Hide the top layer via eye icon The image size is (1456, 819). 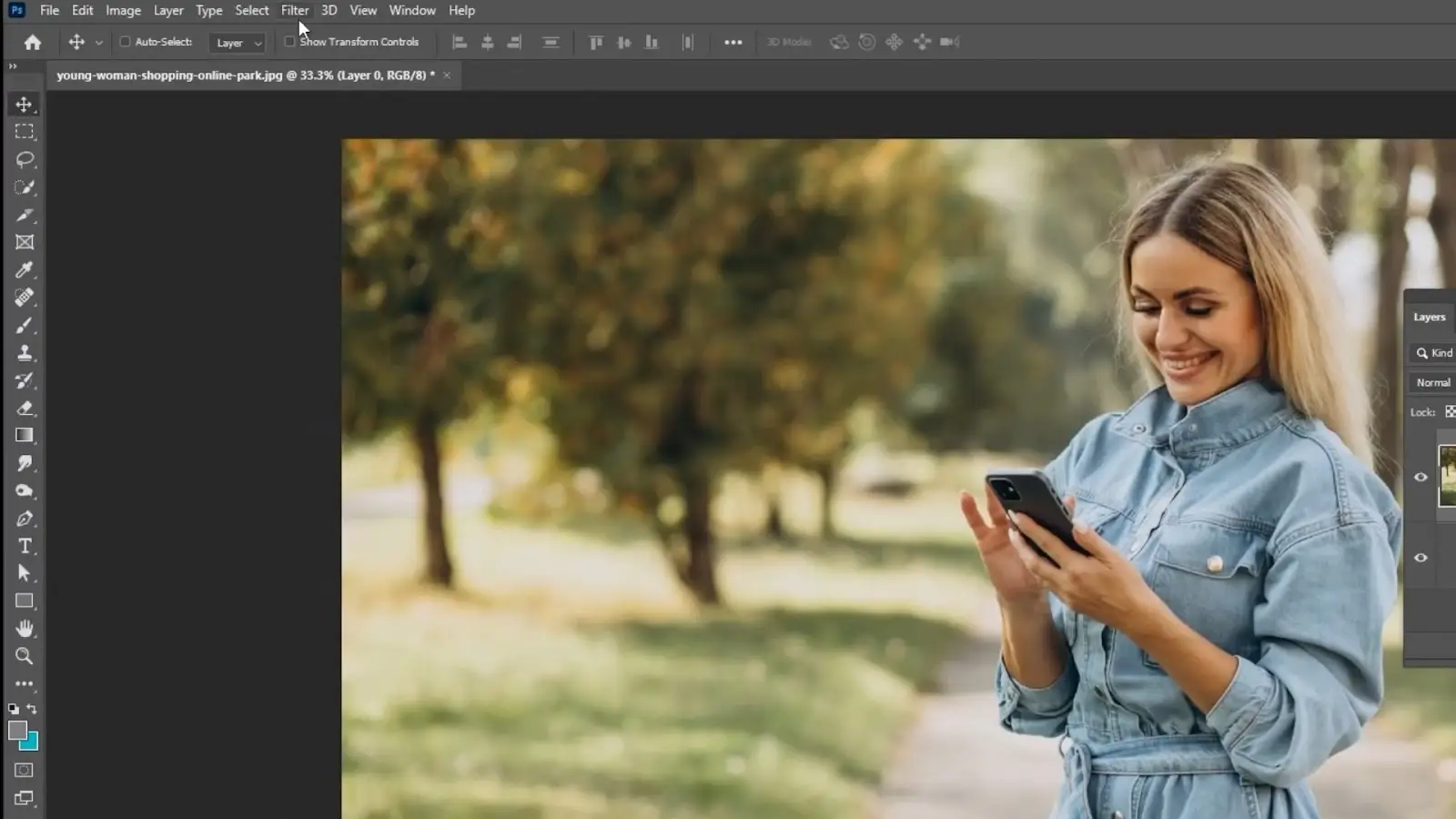click(1421, 477)
